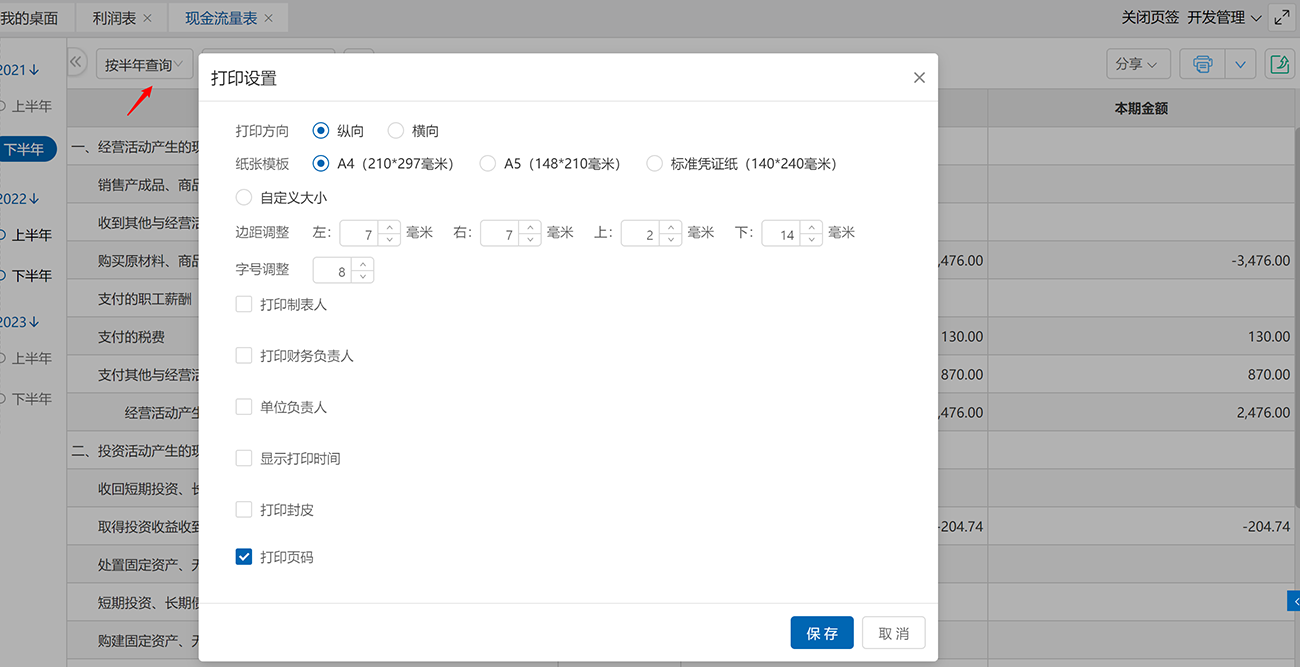Select 横向 print orientation
1300x667 pixels.
point(396,130)
